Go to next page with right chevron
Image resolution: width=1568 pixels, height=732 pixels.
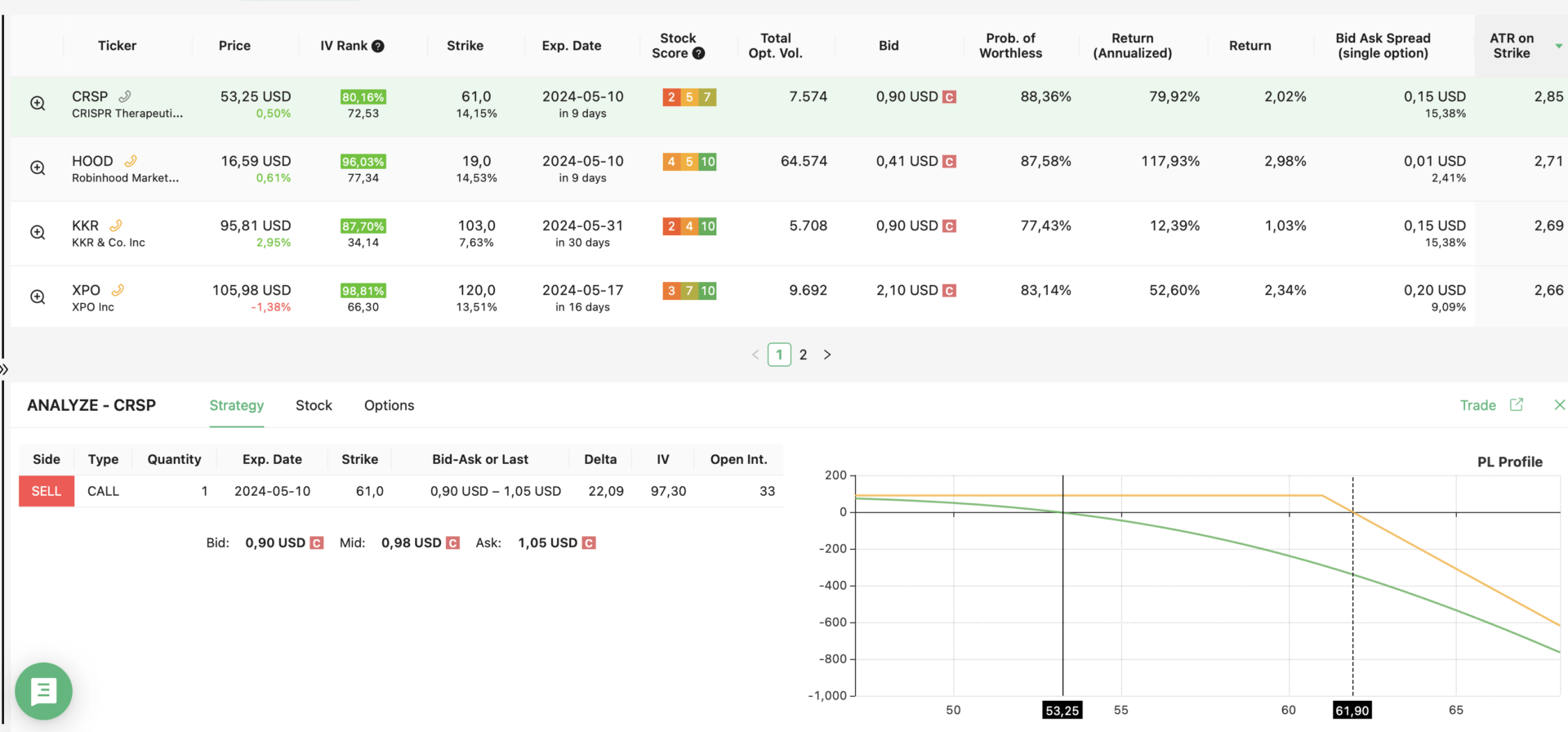(x=827, y=355)
